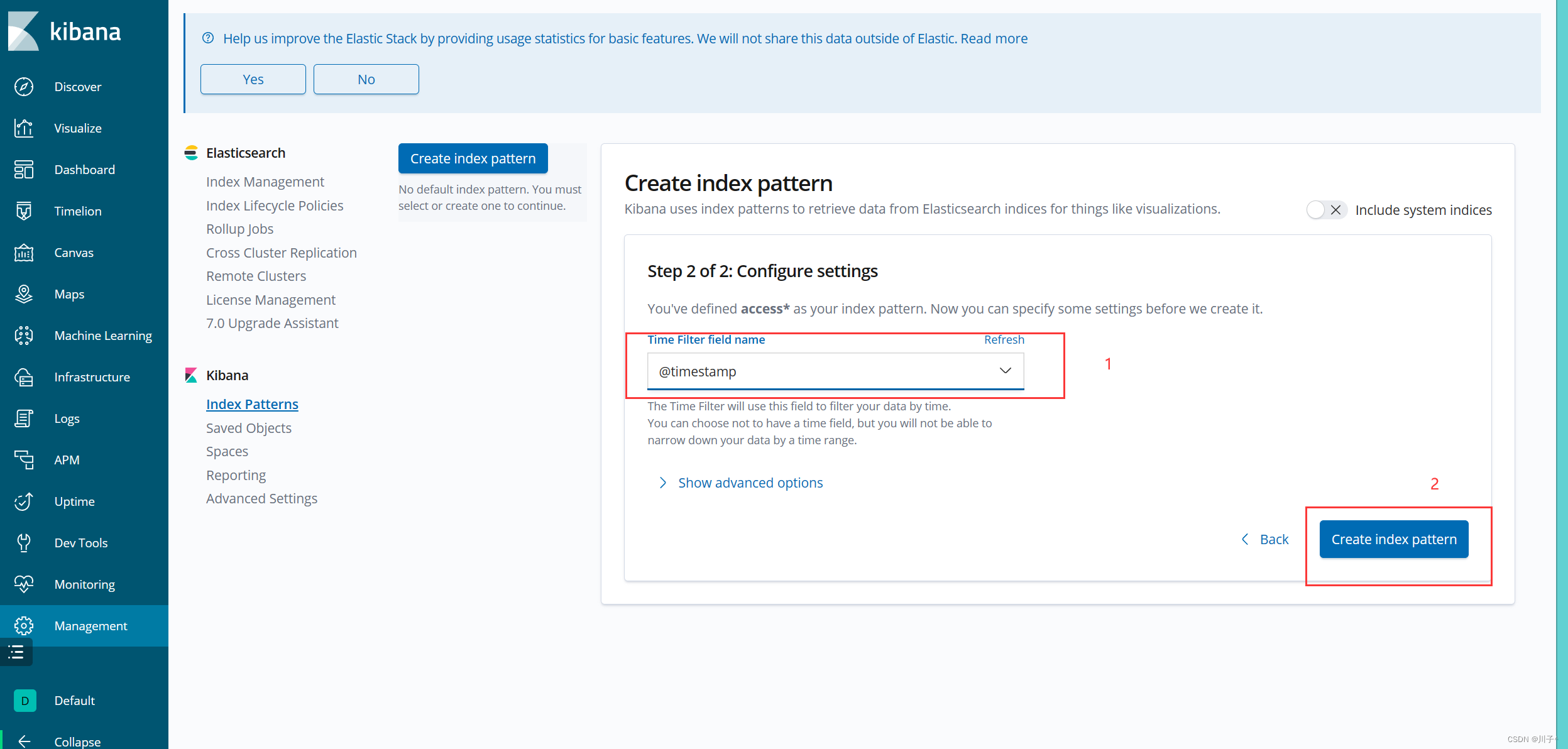This screenshot has height=749, width=1568.
Task: Click the No button for usage statistics
Action: (x=365, y=78)
